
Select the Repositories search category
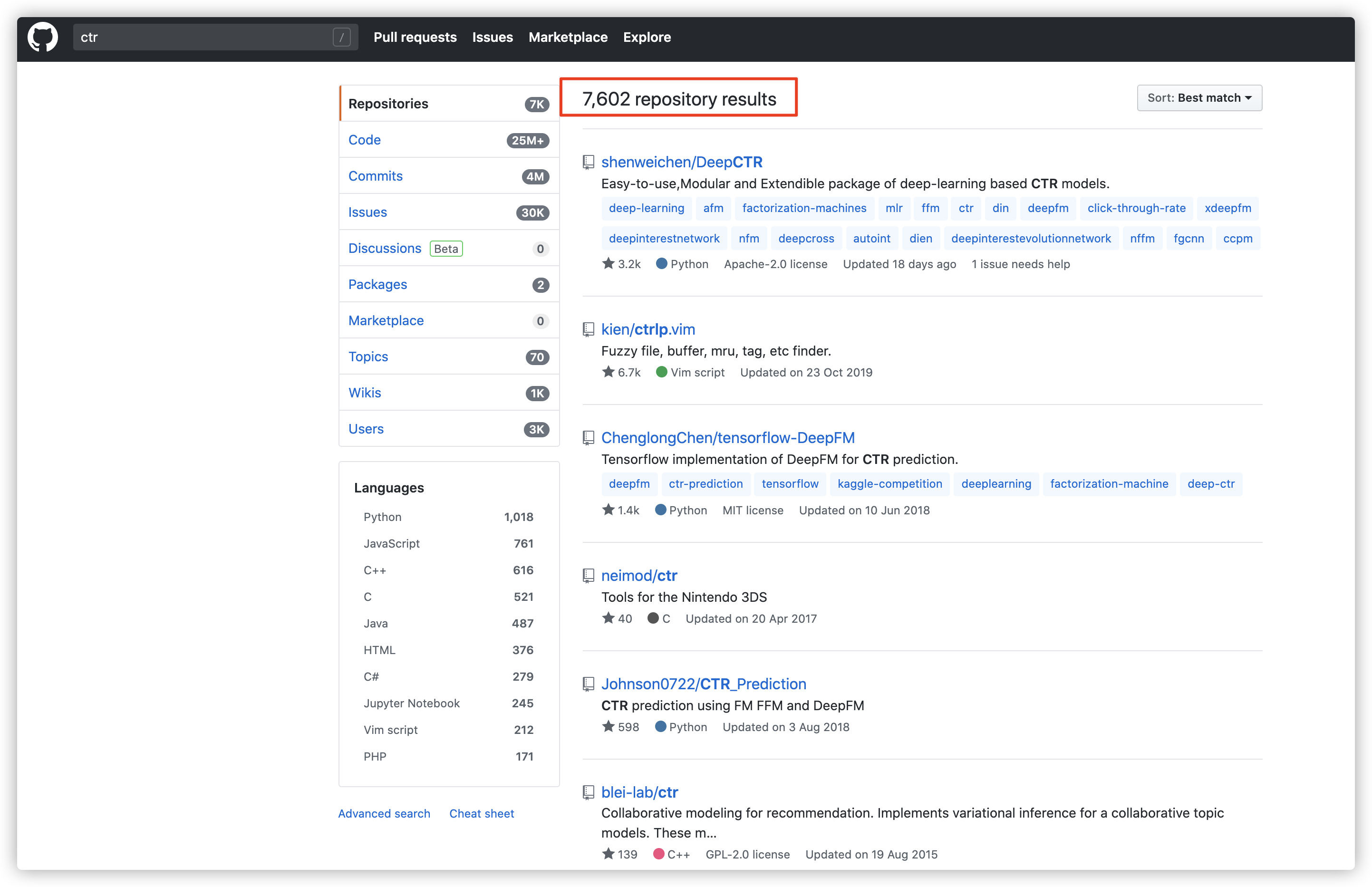(449, 104)
